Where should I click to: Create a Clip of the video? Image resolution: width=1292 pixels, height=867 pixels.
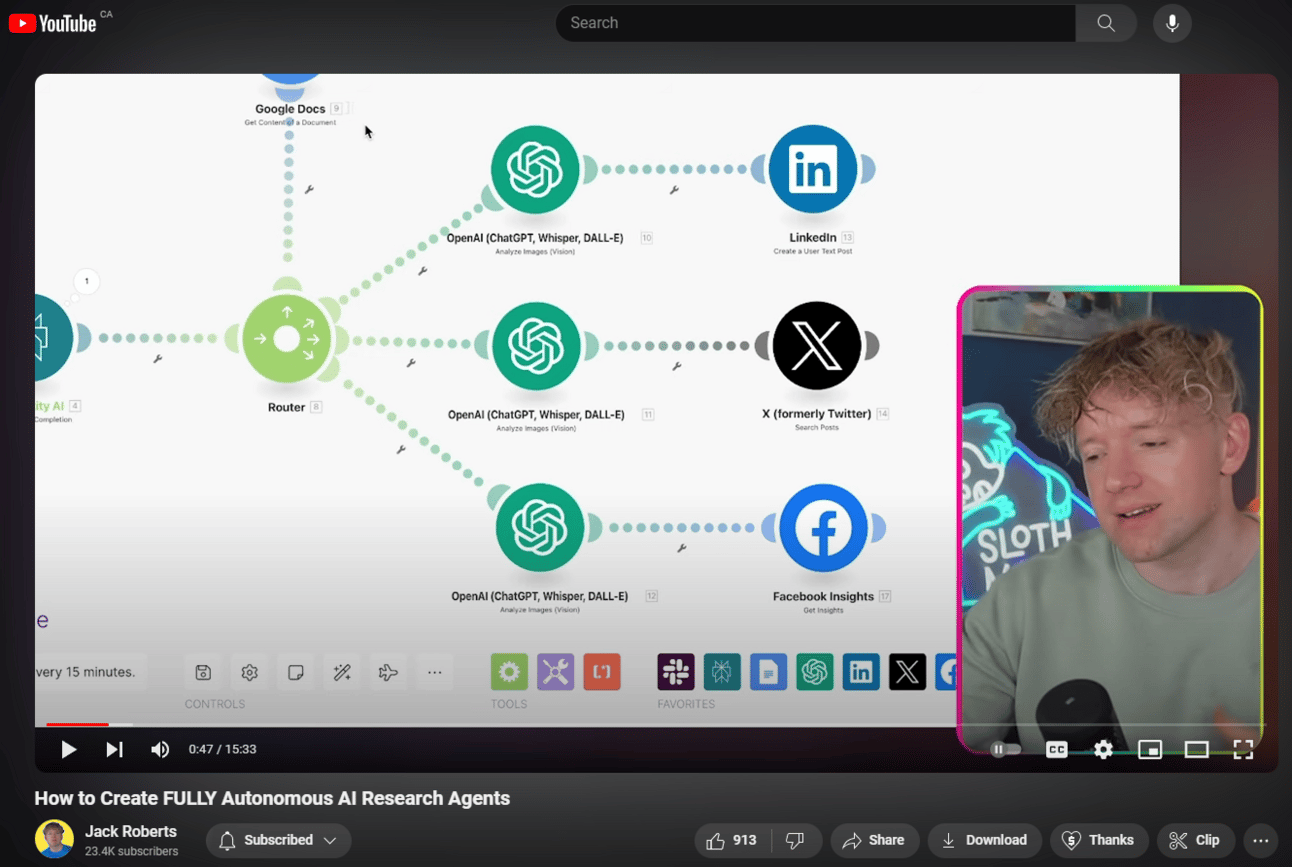pos(1195,841)
